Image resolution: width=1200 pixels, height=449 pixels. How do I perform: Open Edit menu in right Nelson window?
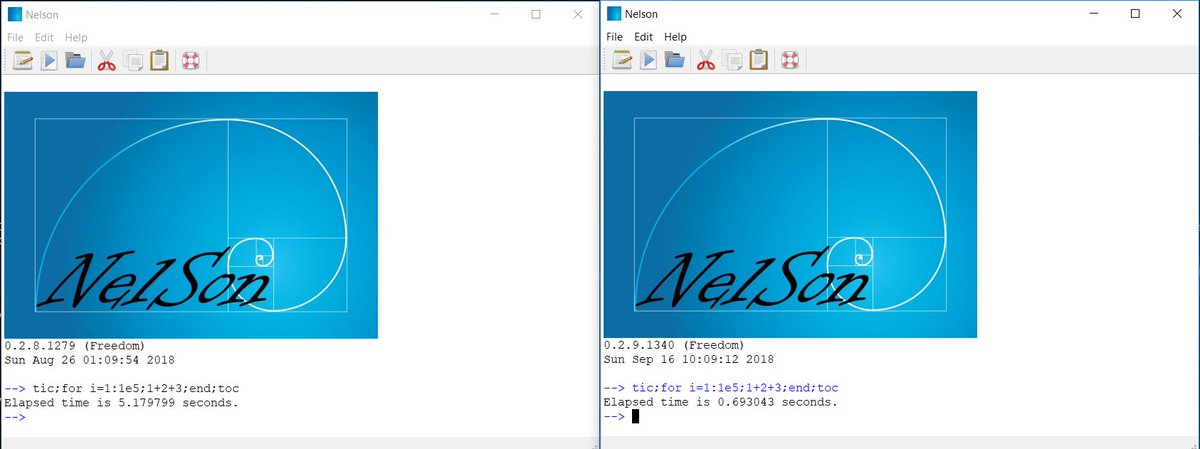643,37
